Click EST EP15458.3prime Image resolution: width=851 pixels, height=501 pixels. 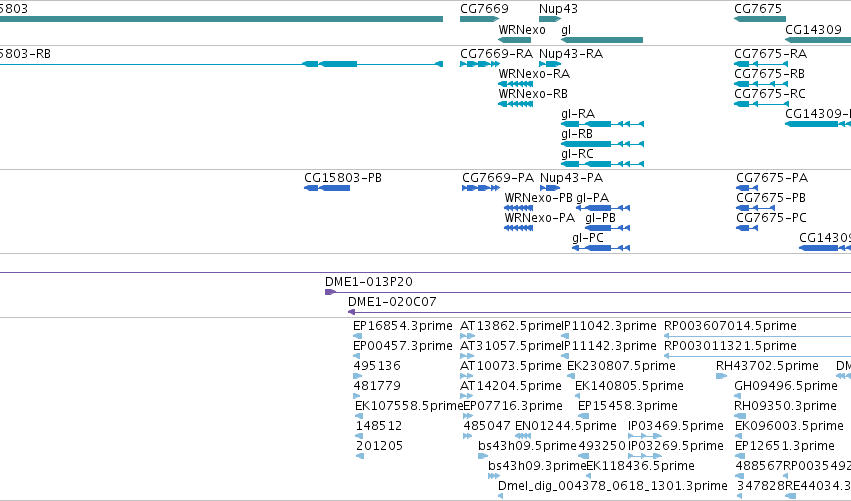pos(627,407)
